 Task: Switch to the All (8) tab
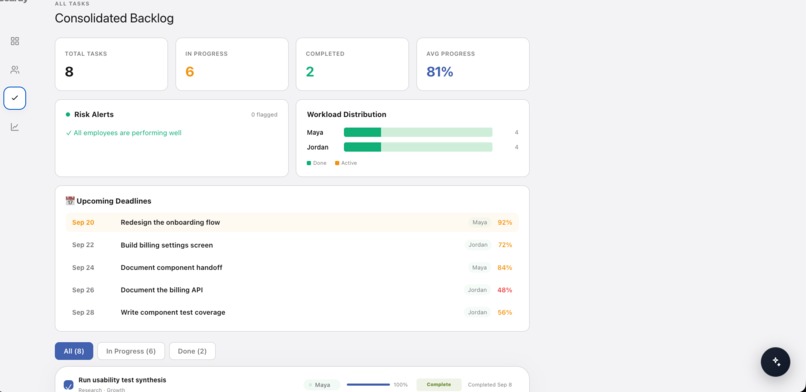[x=74, y=351]
